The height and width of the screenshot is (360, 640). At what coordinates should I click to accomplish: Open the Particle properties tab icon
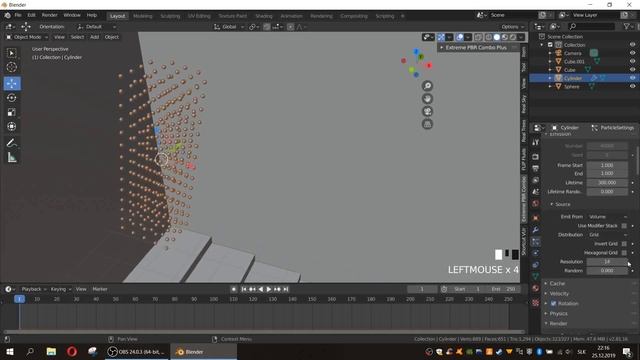(x=536, y=242)
